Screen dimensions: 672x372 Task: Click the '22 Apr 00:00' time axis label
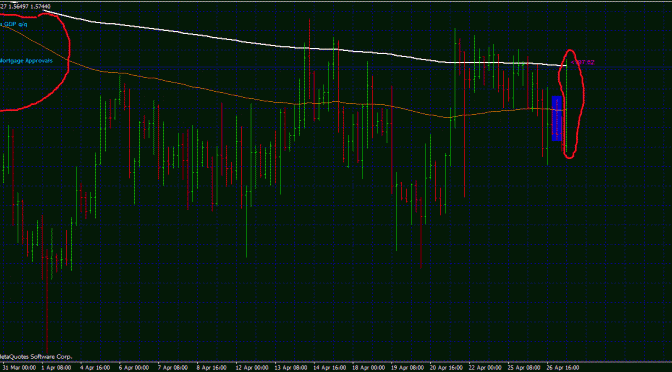[485, 368]
